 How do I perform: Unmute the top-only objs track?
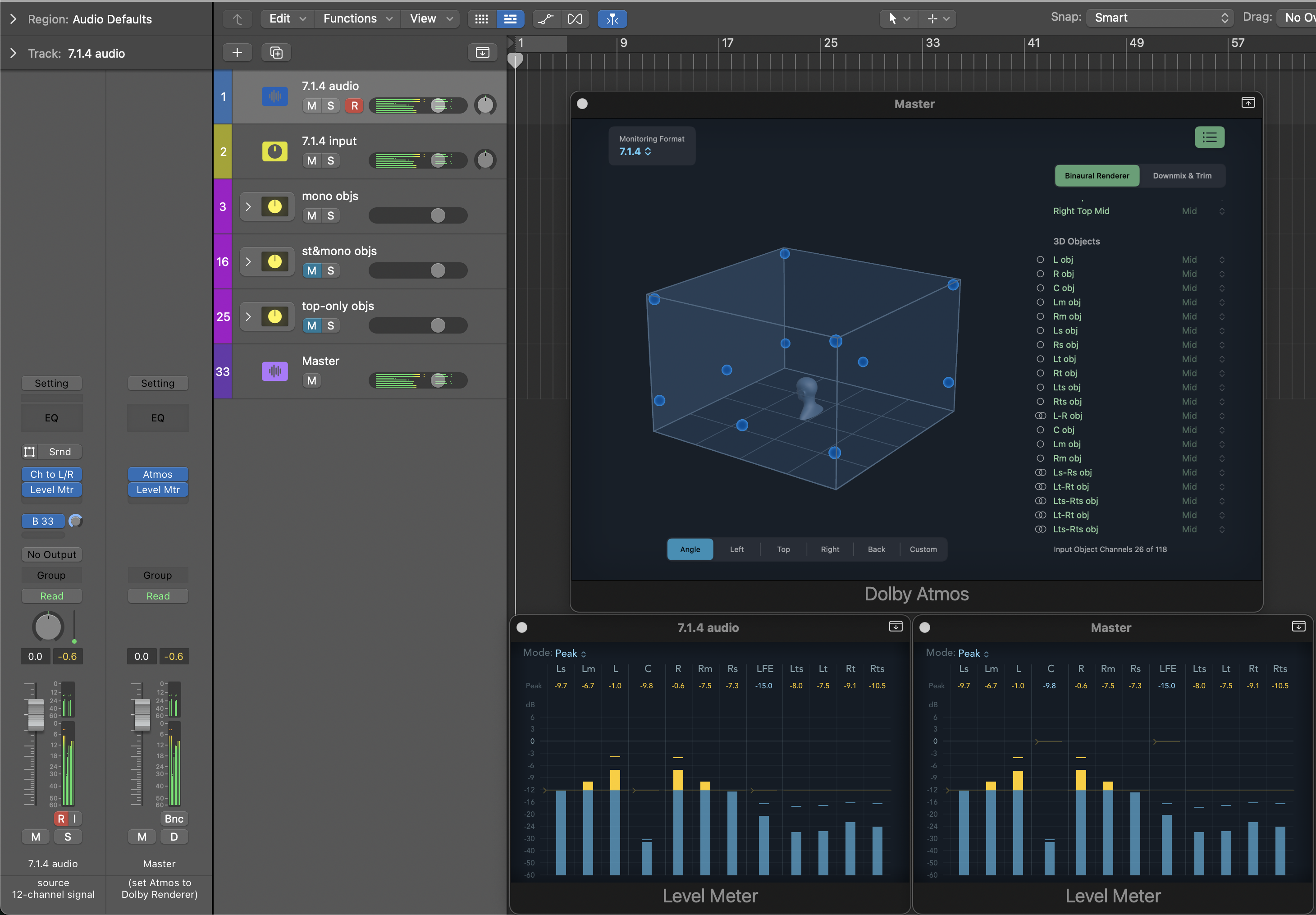coord(312,325)
